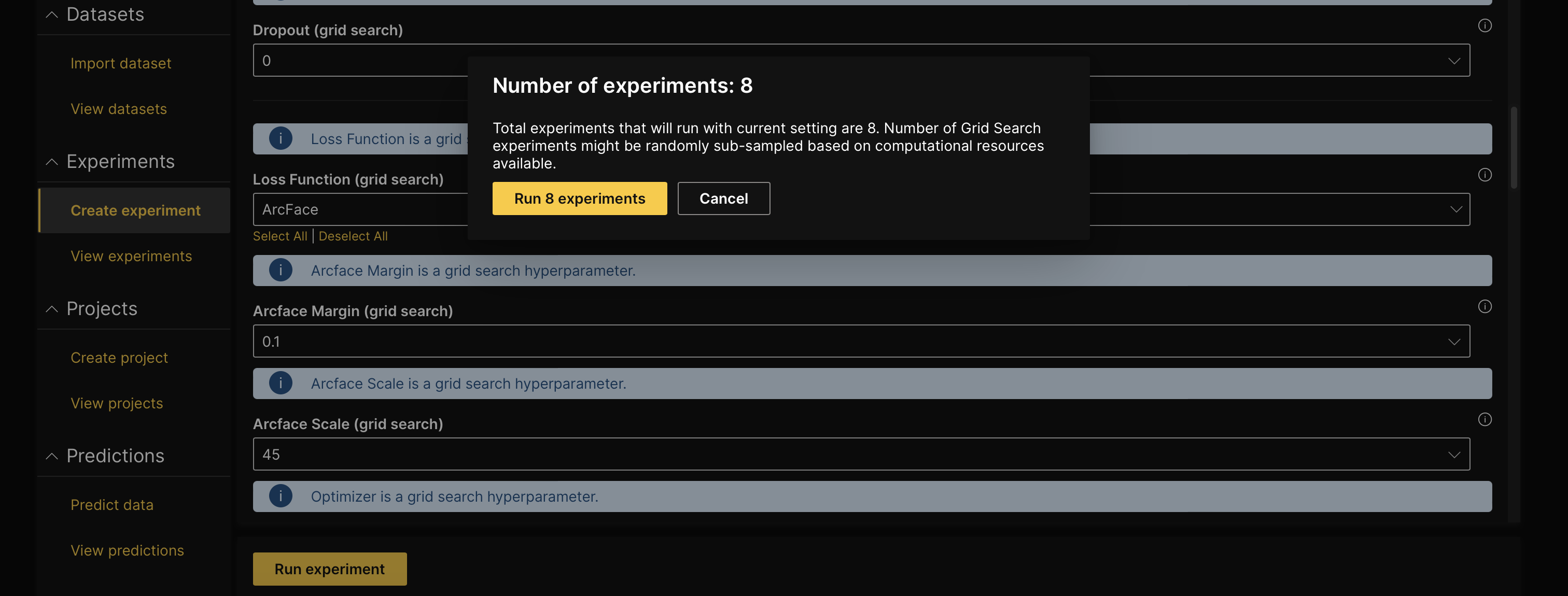This screenshot has height=596, width=1568.
Task: Collapse the Datasets sidebar section
Action: point(52,15)
